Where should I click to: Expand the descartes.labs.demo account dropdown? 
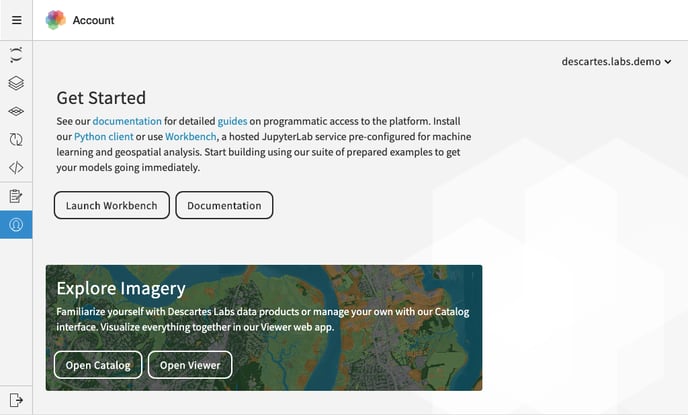(x=616, y=61)
